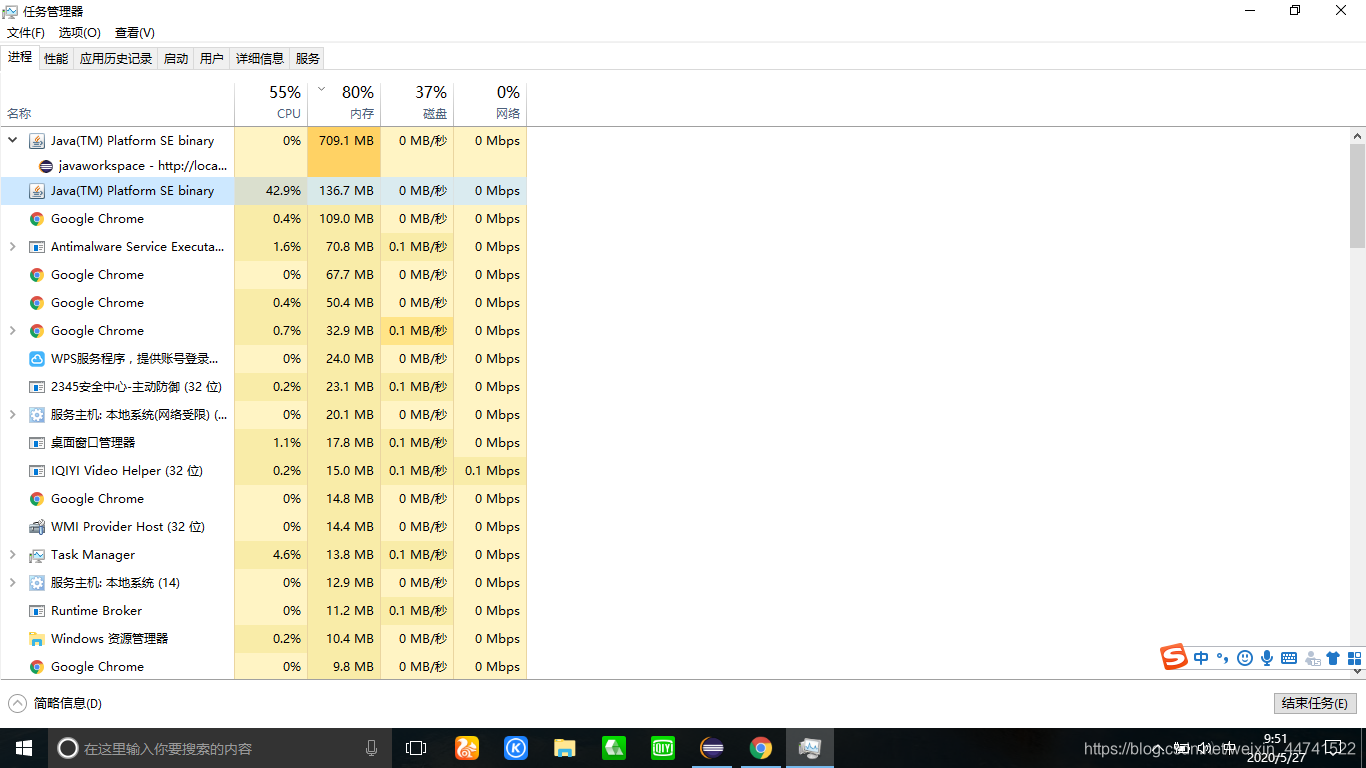This screenshot has height=768, width=1366.
Task: Select the last Google Chrome 9.8 MB row
Action: pyautogui.click(x=263, y=667)
